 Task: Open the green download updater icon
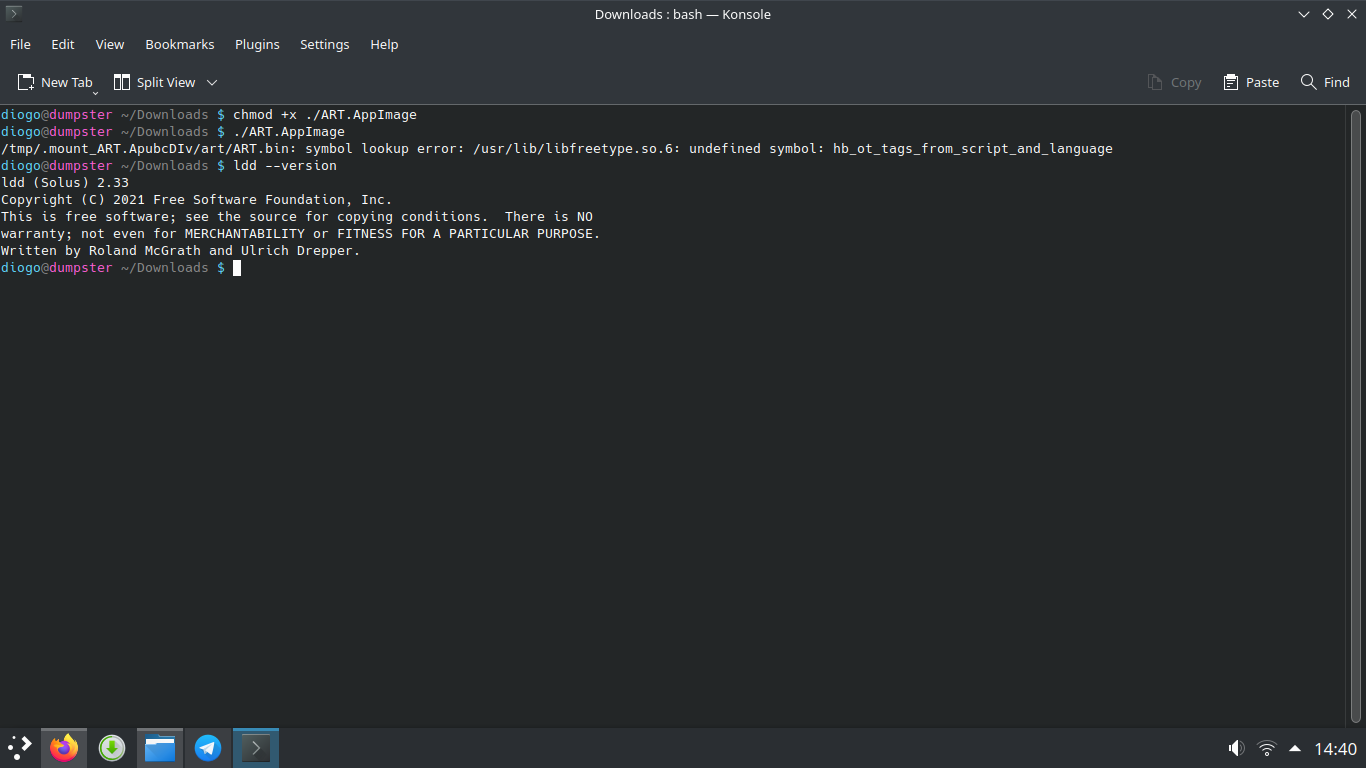pyautogui.click(x=112, y=747)
